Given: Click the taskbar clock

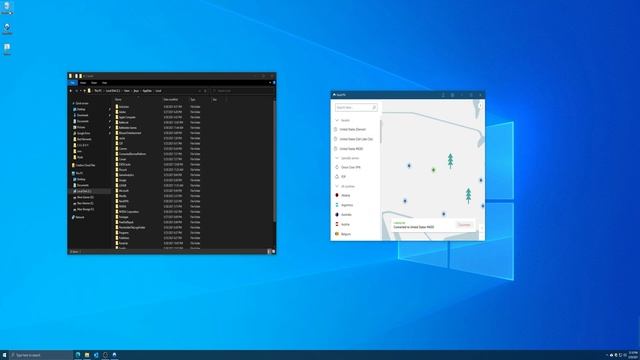Looking at the screenshot, I should coord(633,355).
